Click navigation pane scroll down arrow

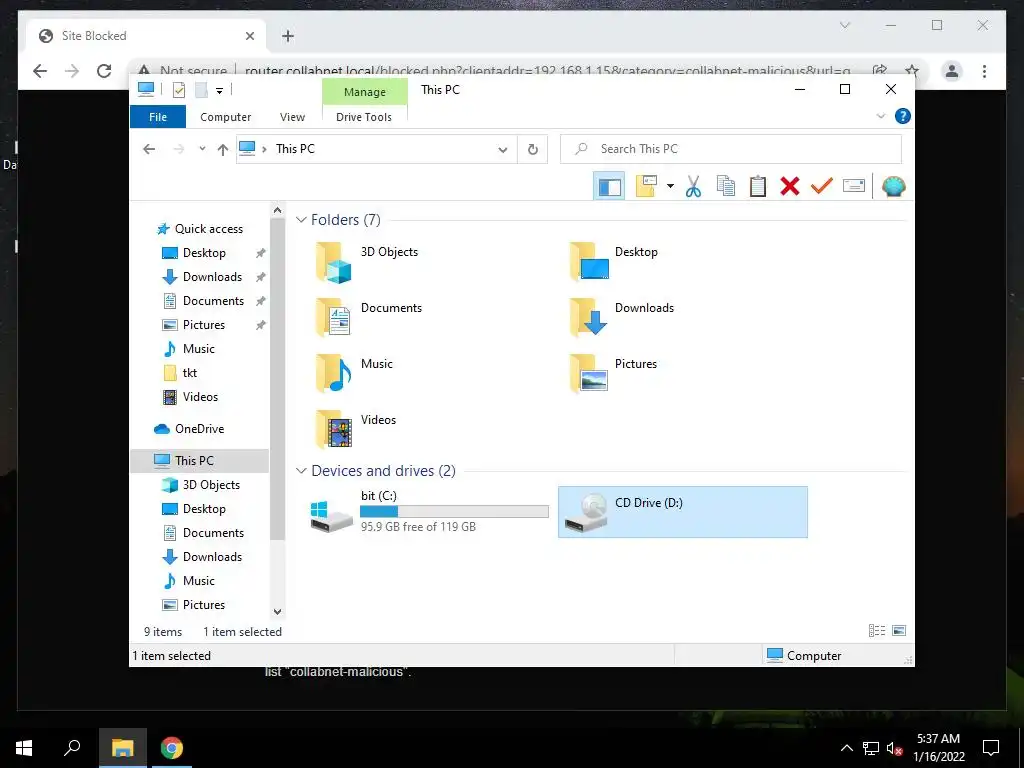[x=278, y=612]
